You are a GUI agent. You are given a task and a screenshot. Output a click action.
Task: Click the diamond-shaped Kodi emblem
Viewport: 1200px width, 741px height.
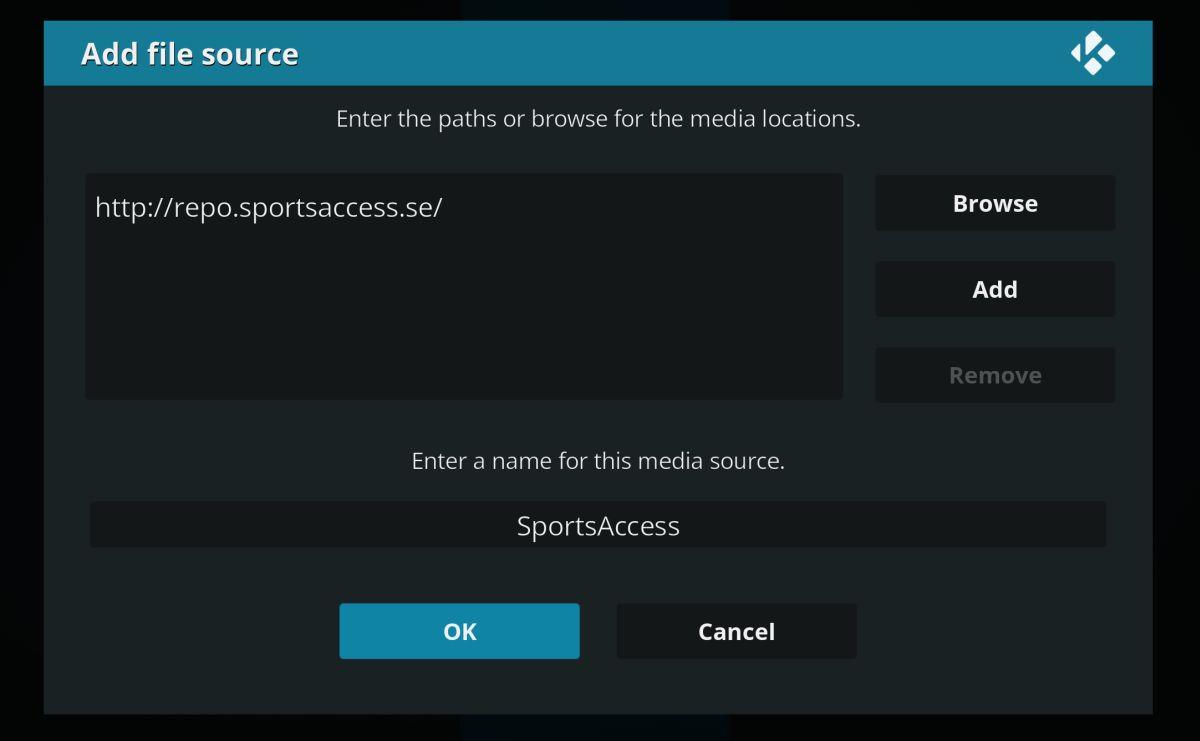(x=1093, y=53)
